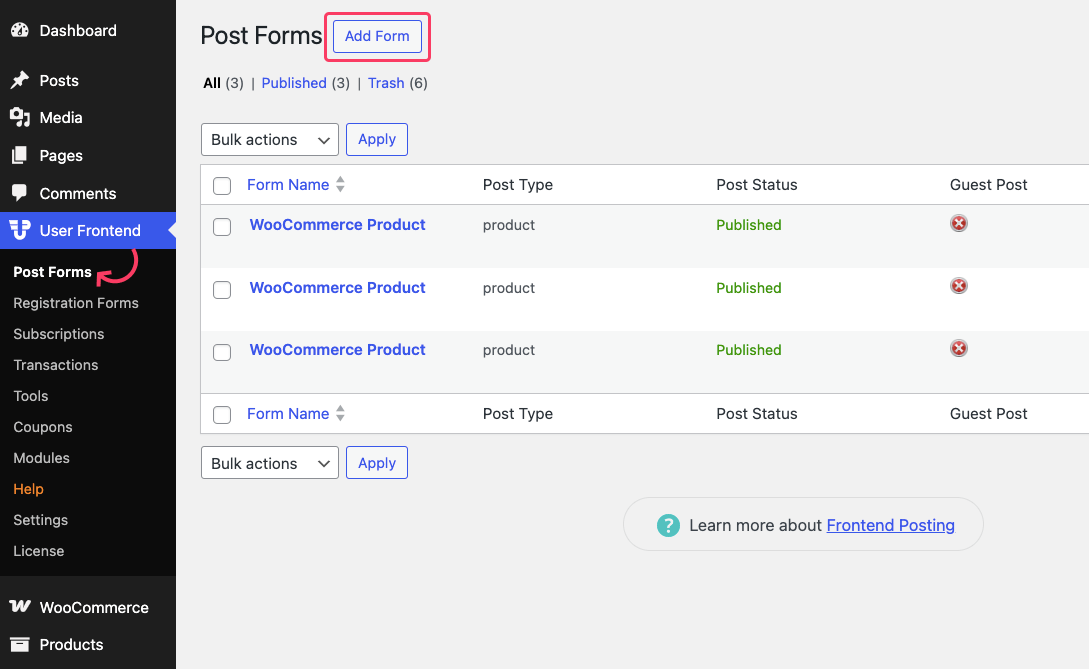The height and width of the screenshot is (669, 1089).
Task: Click the Post Status header column
Action: 756,185
